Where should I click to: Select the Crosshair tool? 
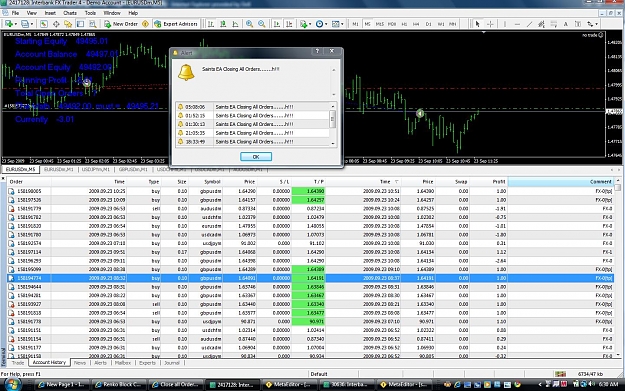490,24
